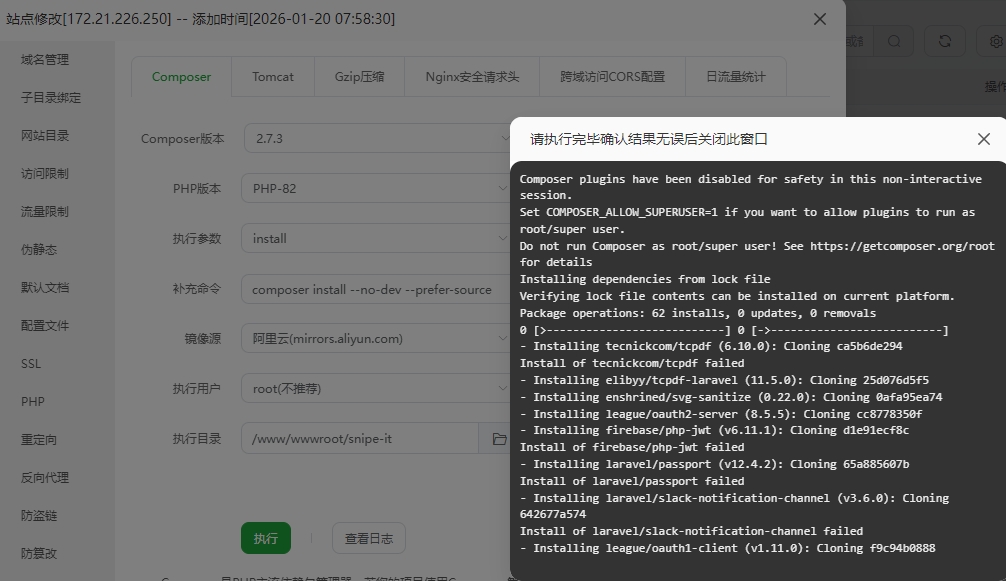Open the 执行用户 dropdown showing root(不推荐)
The height and width of the screenshot is (581, 1006).
[375, 388]
